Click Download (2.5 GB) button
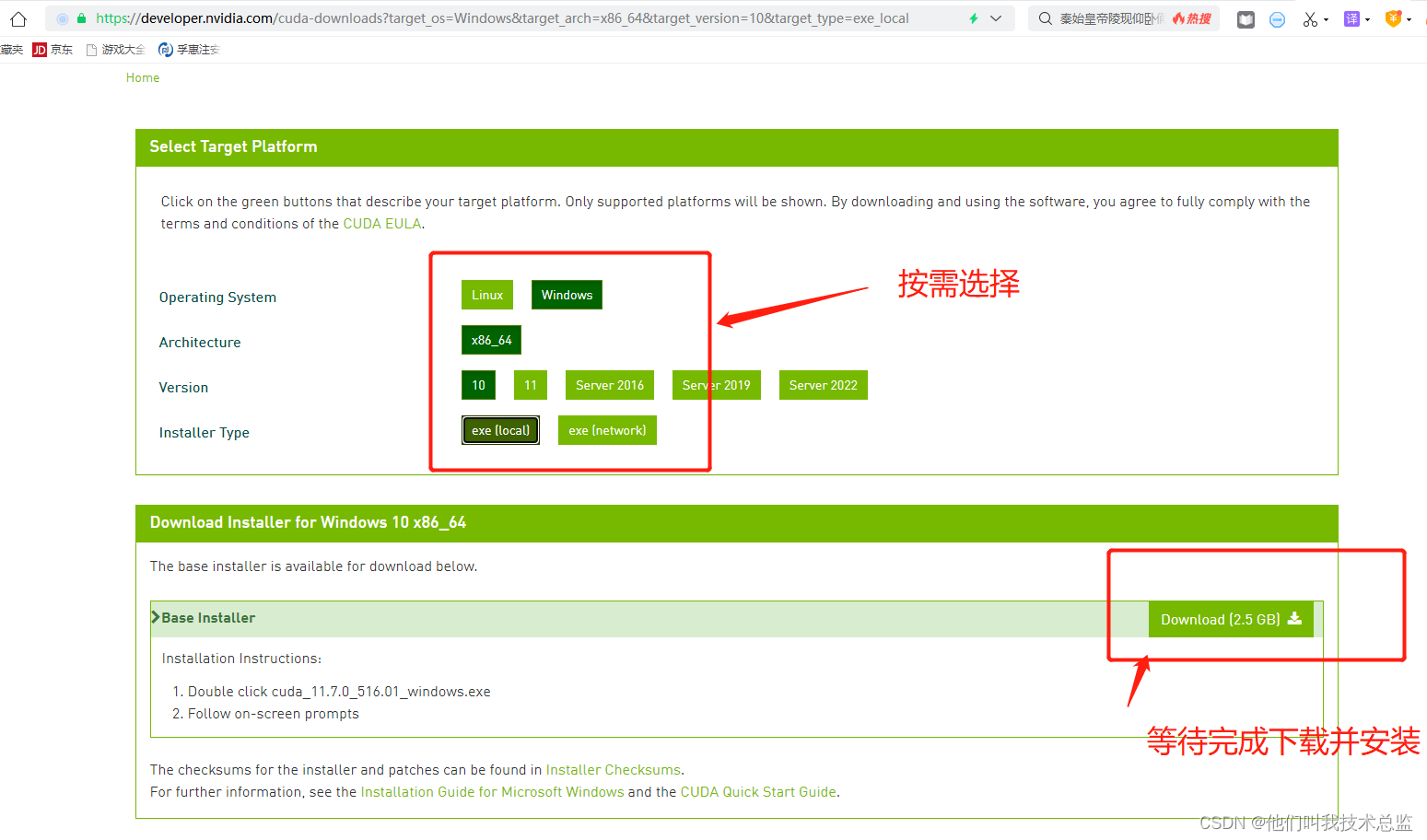The width and height of the screenshot is (1427, 840). [1231, 619]
